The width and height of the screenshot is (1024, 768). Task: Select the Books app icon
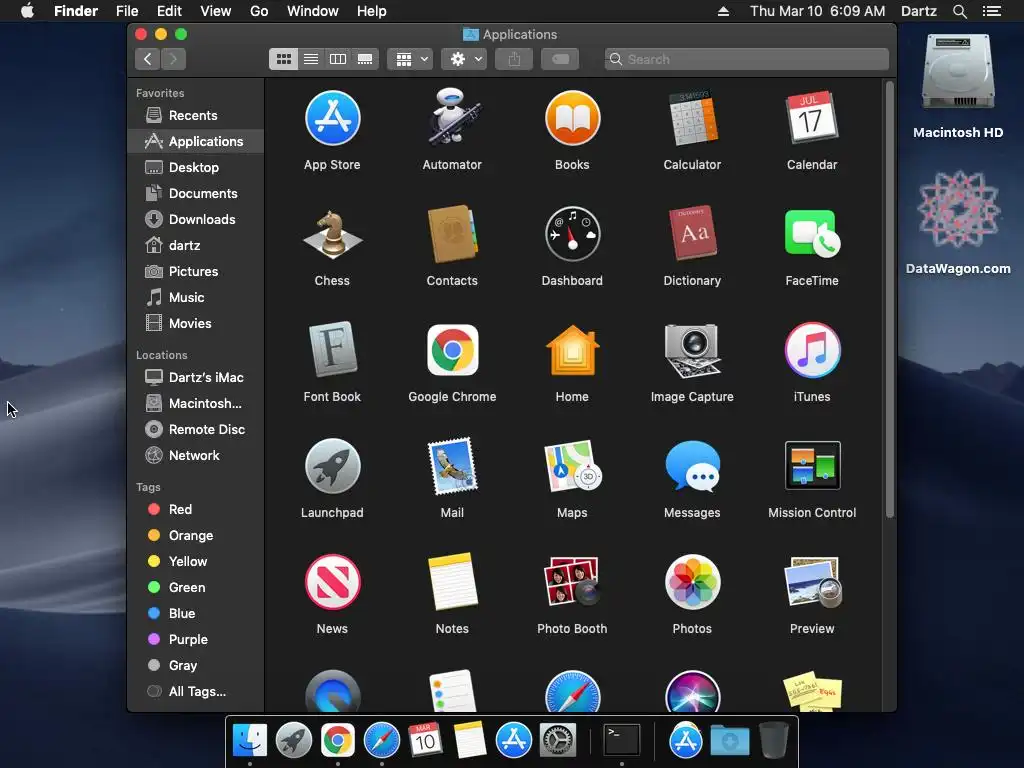[x=572, y=118]
